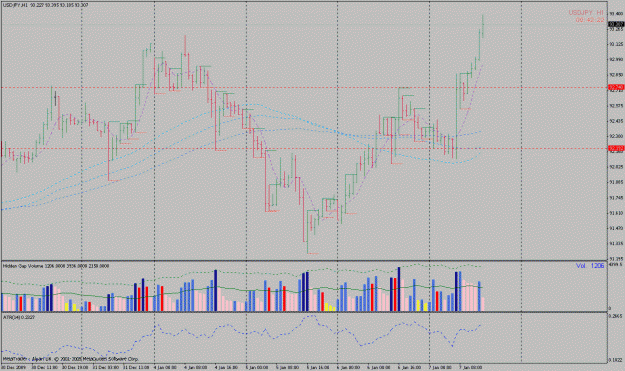Click the 92.435 price scale label
This screenshot has width=625, height=371.
616,121
